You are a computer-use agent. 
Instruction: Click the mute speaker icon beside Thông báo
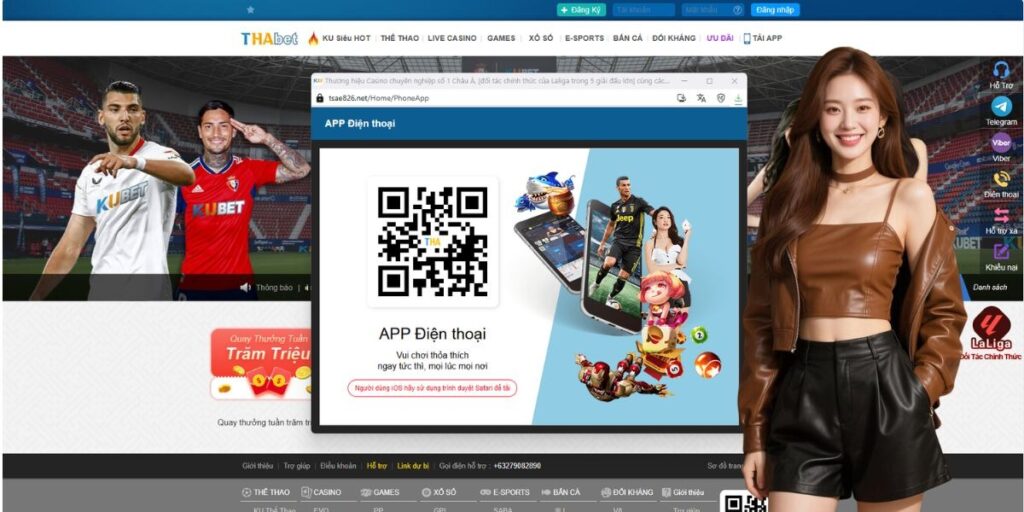[x=245, y=287]
